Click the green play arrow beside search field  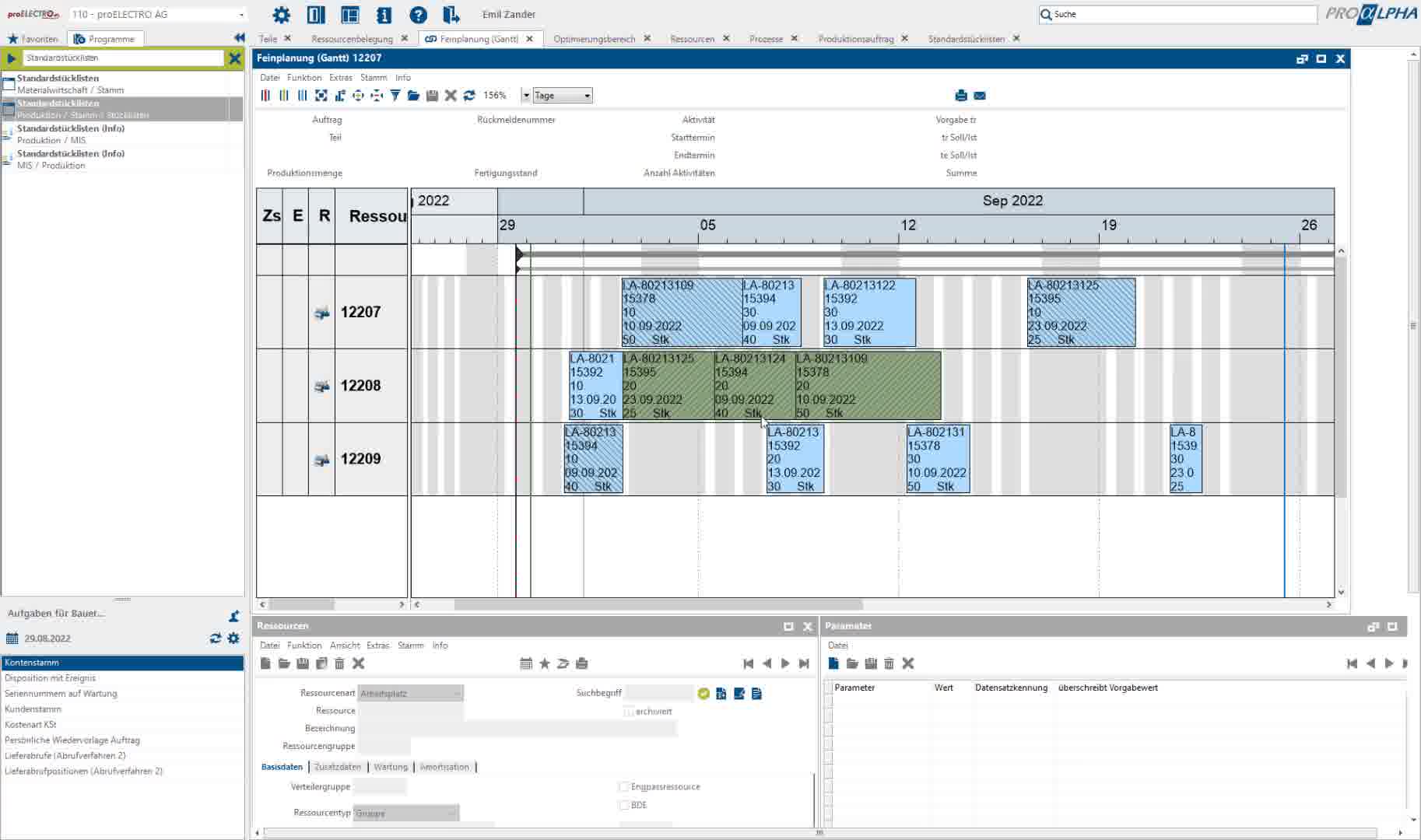pos(11,58)
